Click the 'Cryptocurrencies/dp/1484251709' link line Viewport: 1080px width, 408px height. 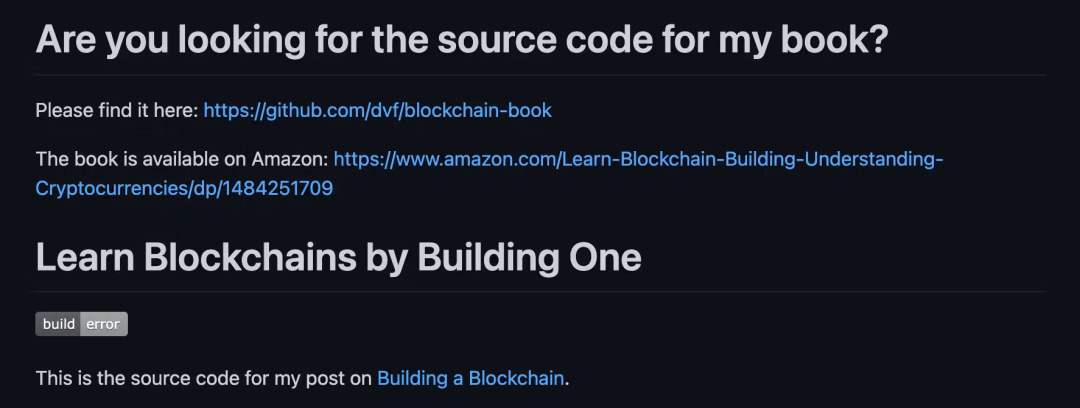(x=184, y=188)
